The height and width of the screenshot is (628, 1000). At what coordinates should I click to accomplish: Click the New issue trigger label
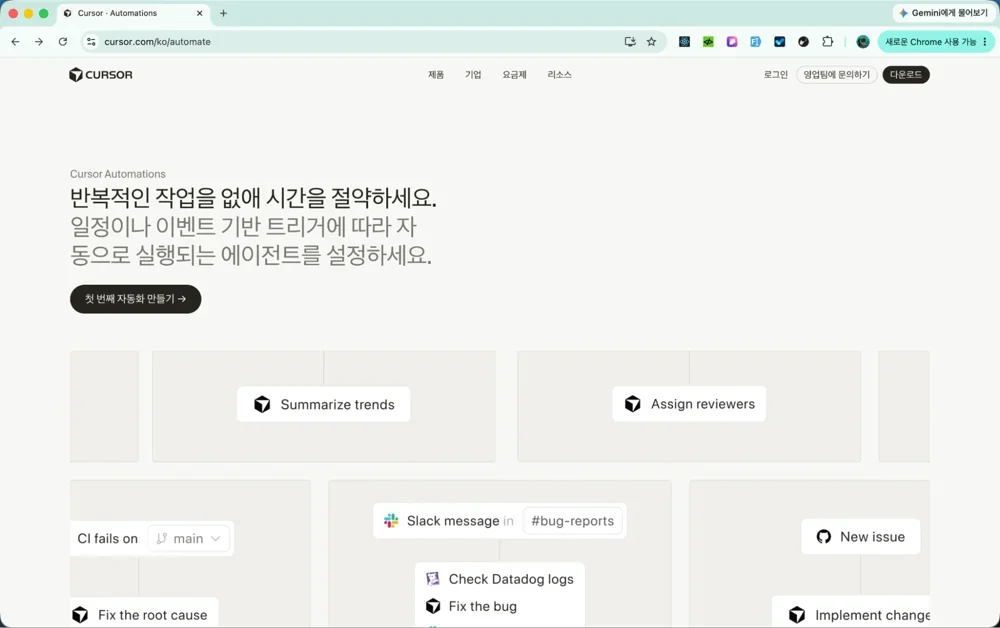pos(872,537)
